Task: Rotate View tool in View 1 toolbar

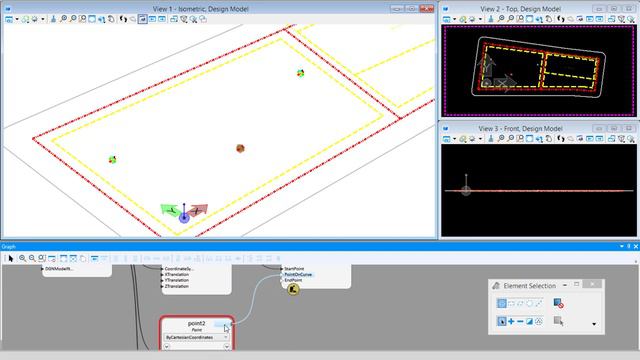Action: pos(102,19)
